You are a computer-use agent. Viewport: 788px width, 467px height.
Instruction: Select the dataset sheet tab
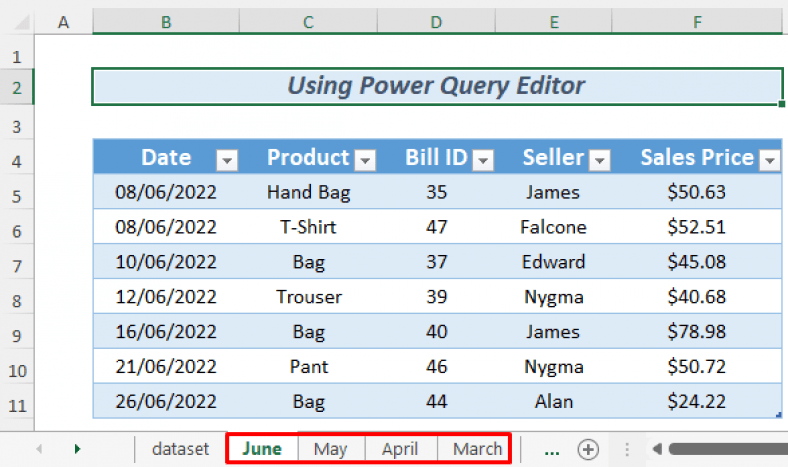(181, 449)
